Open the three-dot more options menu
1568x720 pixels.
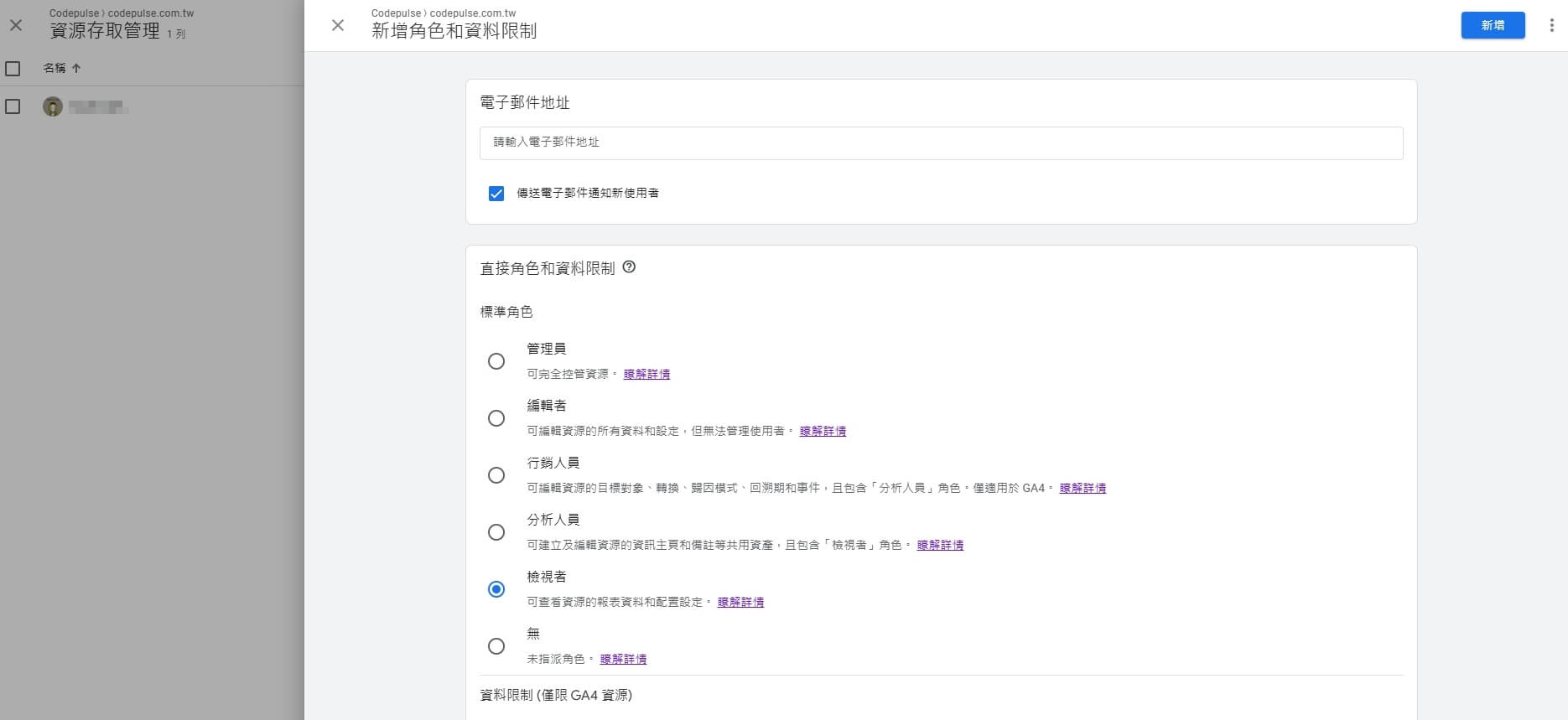click(x=1551, y=25)
